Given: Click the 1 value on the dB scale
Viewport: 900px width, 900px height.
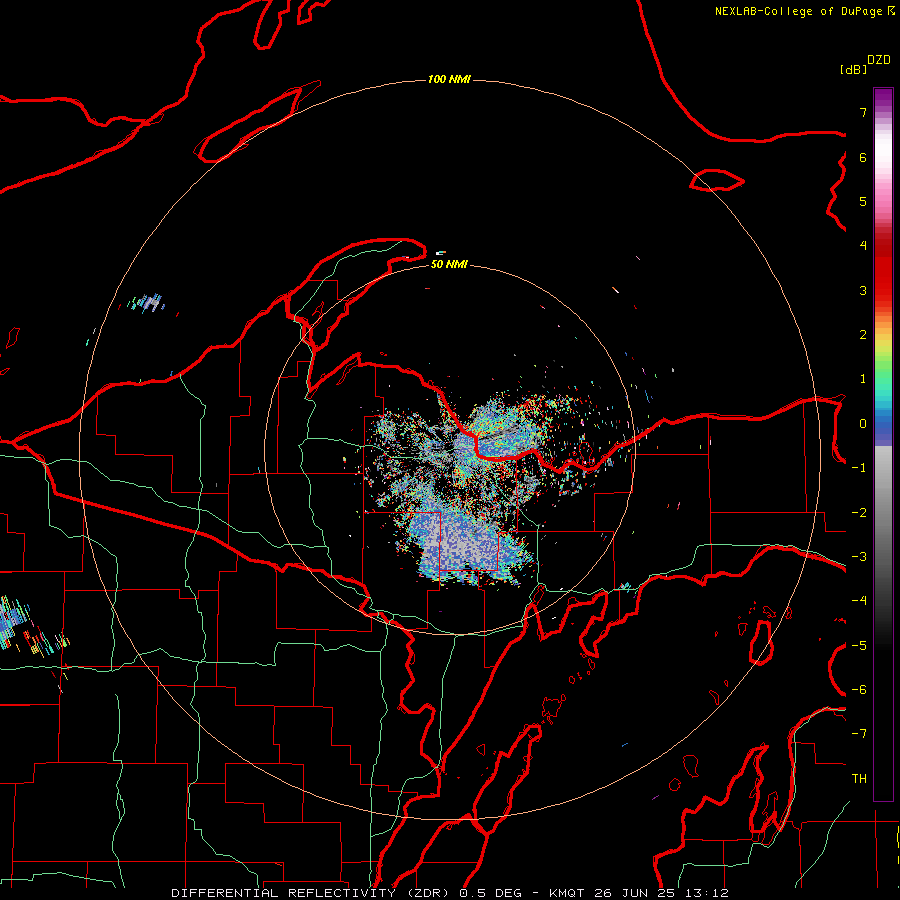Looking at the screenshot, I should 863,379.
